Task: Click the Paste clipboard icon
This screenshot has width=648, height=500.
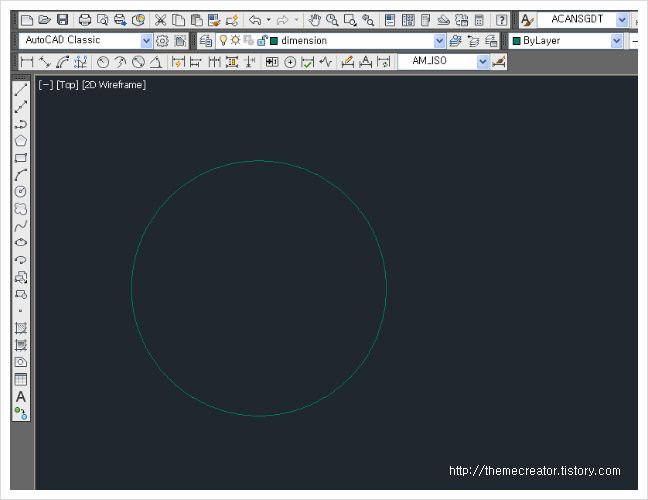Action: pos(196,20)
